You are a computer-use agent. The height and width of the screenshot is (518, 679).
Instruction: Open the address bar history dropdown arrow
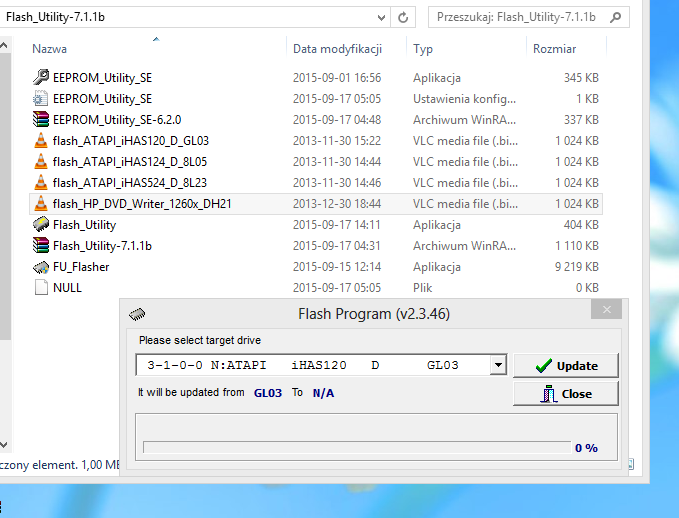click(381, 17)
